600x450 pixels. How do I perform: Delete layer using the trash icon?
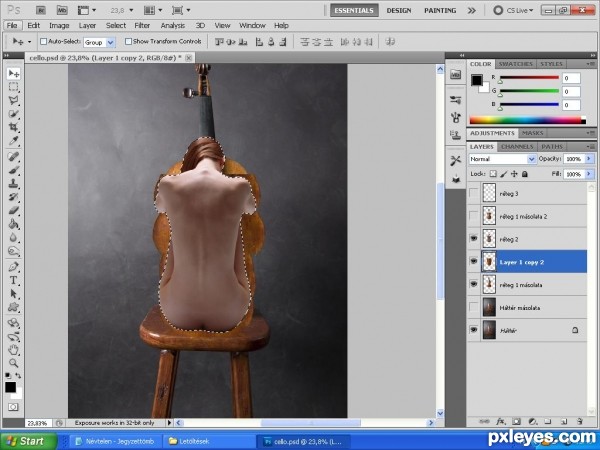(579, 421)
